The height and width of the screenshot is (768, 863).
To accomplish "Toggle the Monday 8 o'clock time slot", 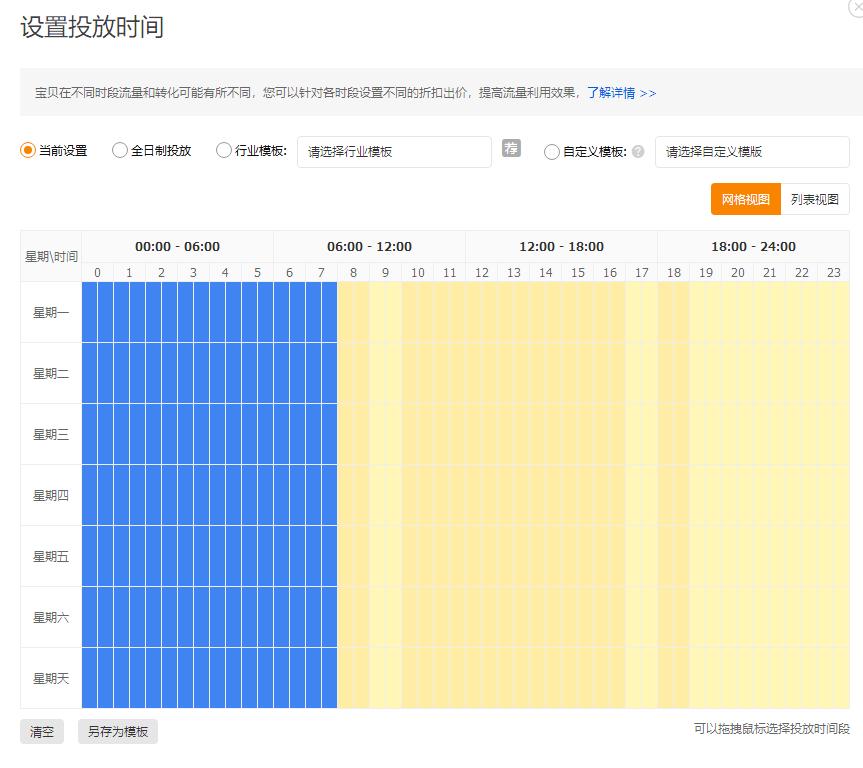I will (352, 311).
